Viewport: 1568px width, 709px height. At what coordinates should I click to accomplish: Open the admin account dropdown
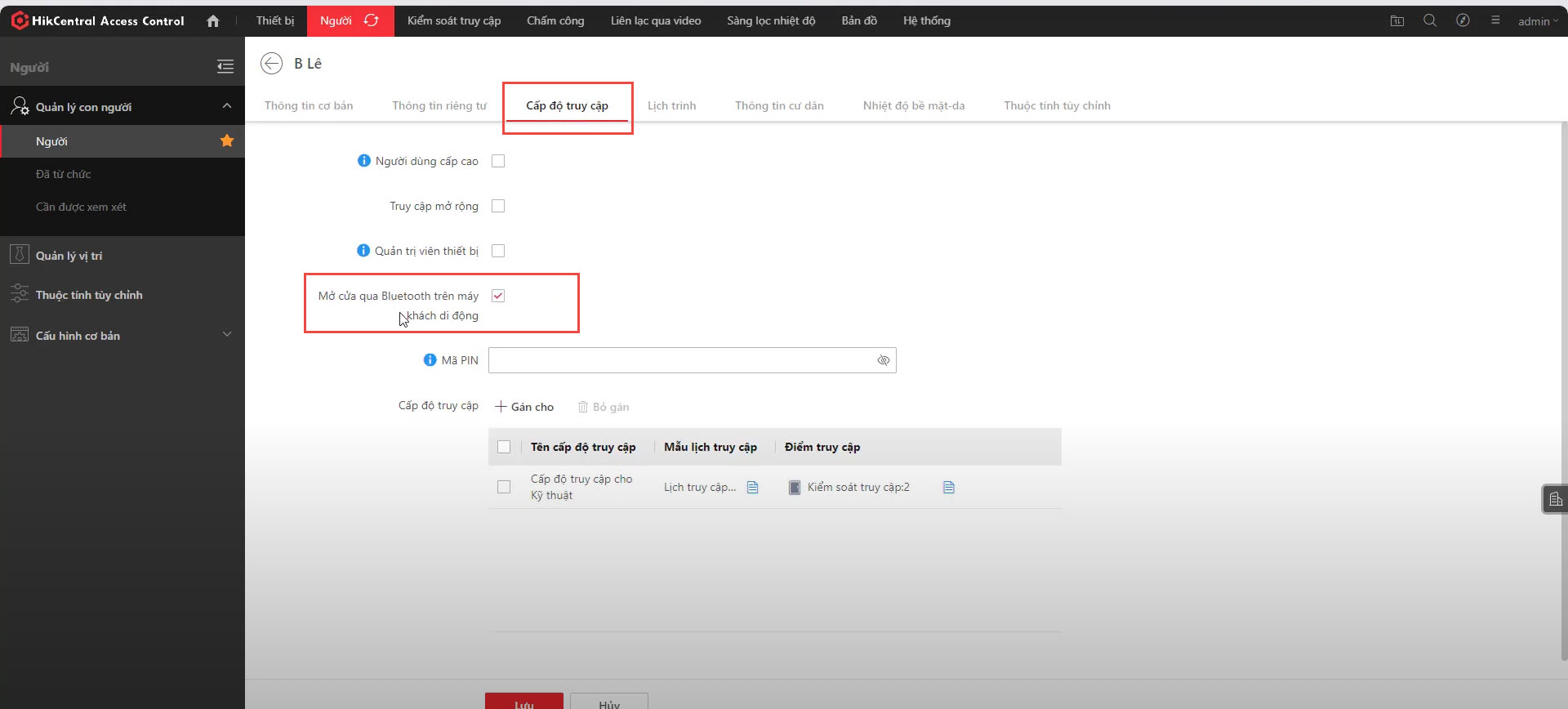tap(1537, 21)
